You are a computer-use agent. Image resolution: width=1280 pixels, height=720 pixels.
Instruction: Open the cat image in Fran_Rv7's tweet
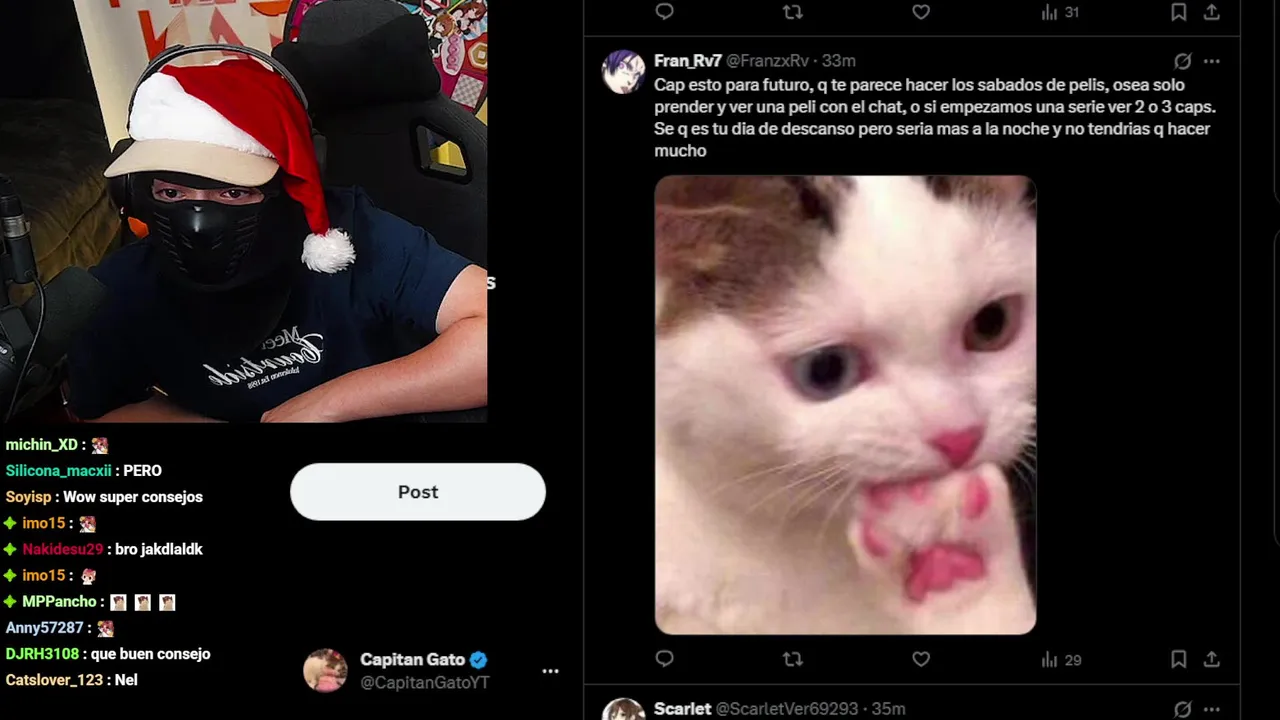[845, 405]
